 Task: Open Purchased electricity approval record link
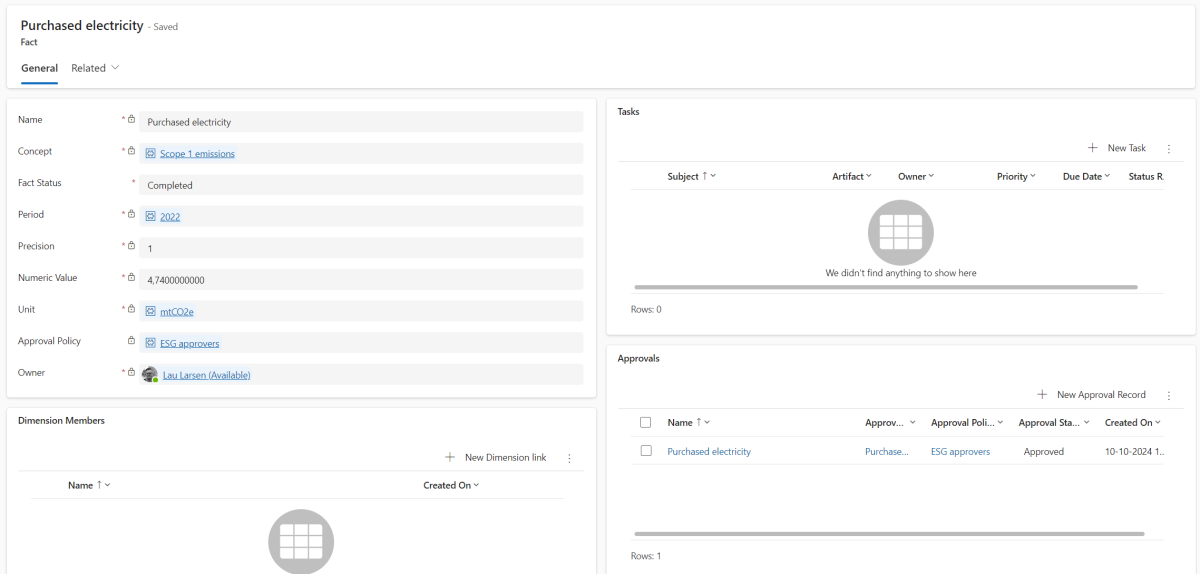[709, 452]
